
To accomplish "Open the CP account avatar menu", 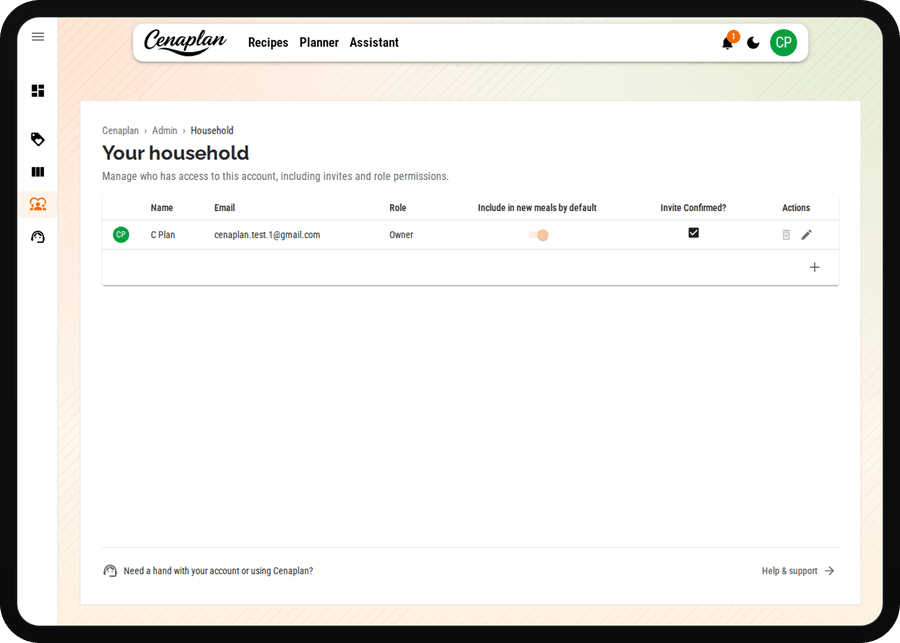I will click(783, 42).
